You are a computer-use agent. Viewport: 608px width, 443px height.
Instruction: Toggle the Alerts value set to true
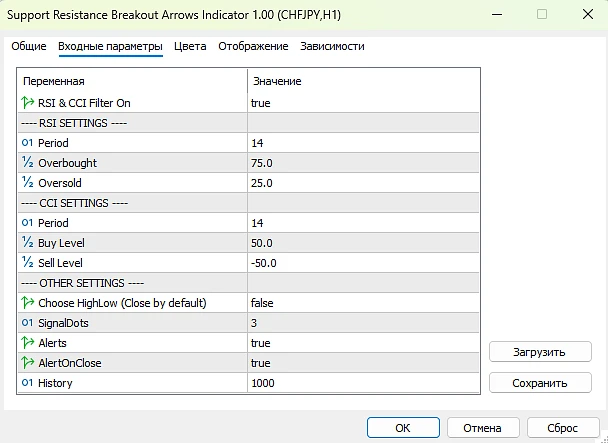coord(362,343)
